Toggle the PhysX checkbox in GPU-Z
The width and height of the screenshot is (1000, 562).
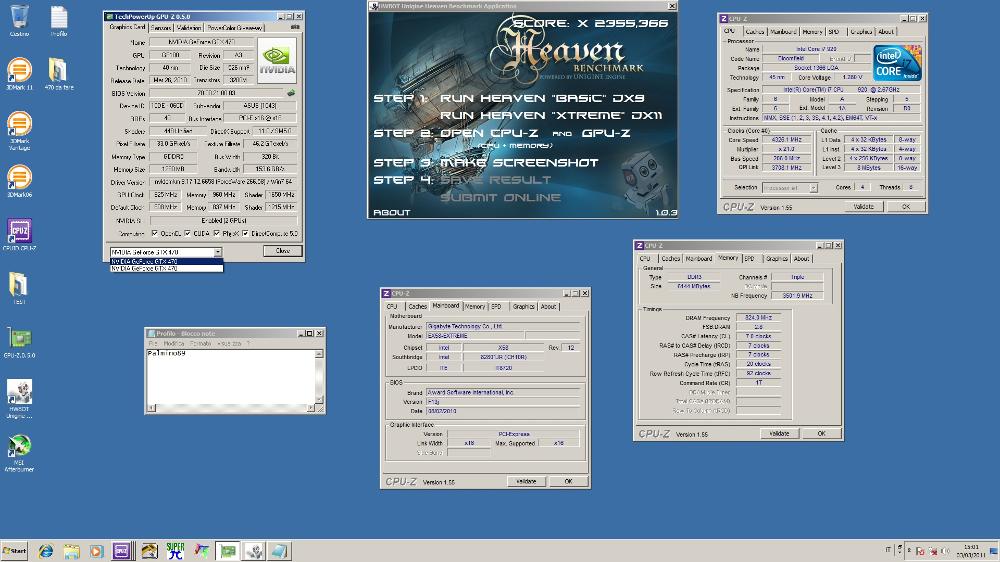click(x=217, y=233)
